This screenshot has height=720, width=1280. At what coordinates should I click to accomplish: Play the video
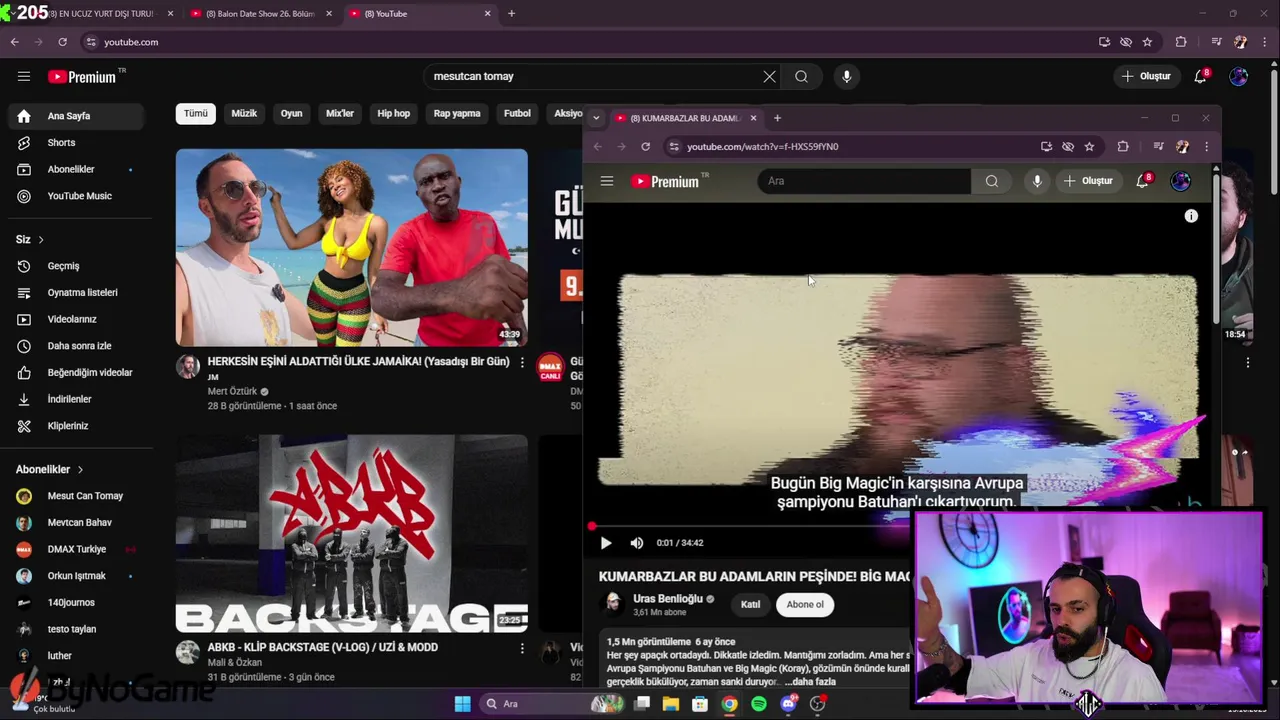[605, 543]
